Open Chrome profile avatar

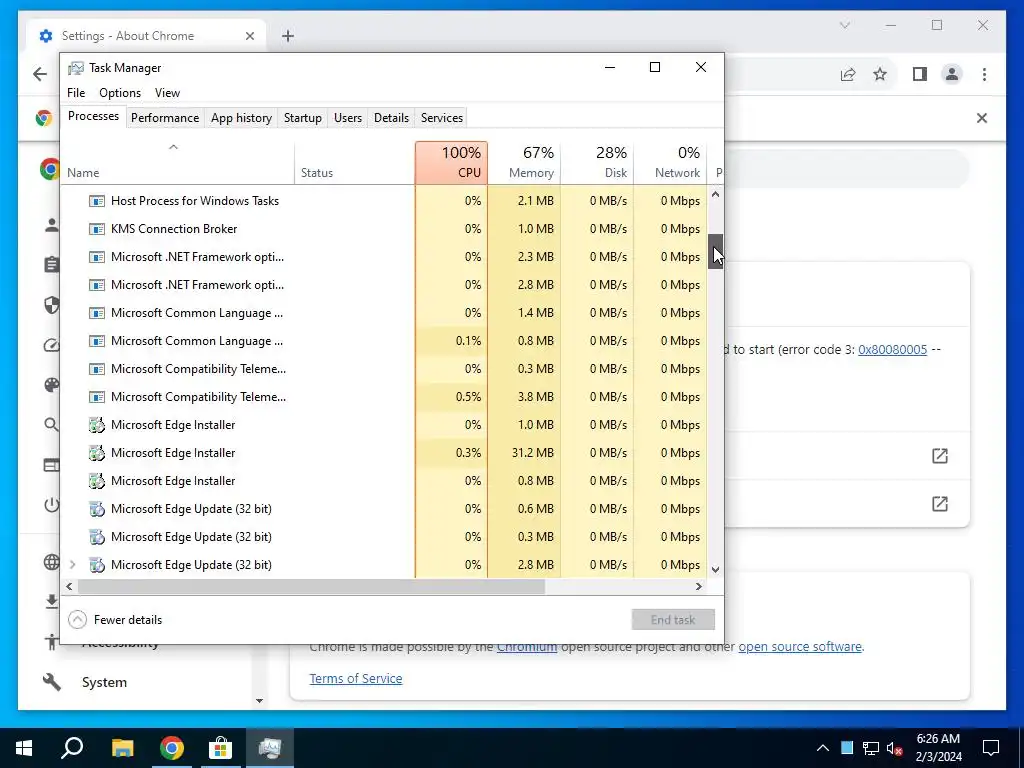[952, 74]
